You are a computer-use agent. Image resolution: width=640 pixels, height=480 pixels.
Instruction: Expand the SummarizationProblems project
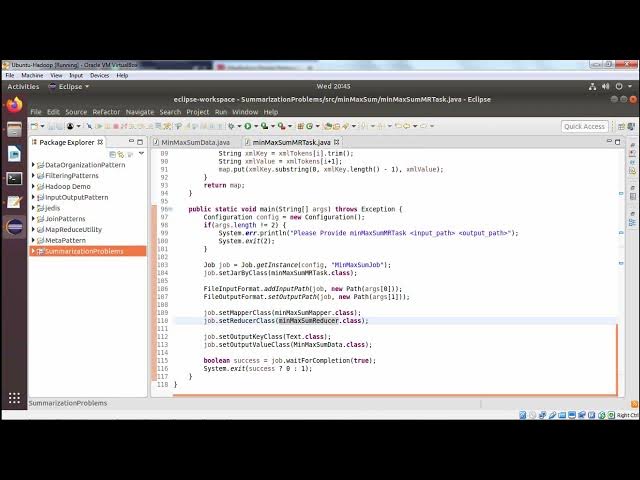(x=33, y=251)
